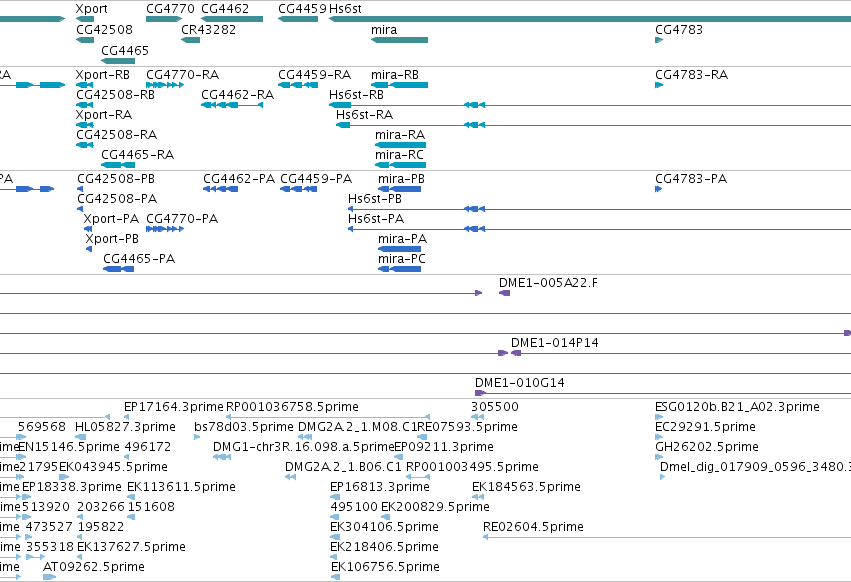Viewport: 851px width, 582px height.
Task: Click the DMG1-chr3R.16.098.a.5prime label
Action: [x=303, y=447]
